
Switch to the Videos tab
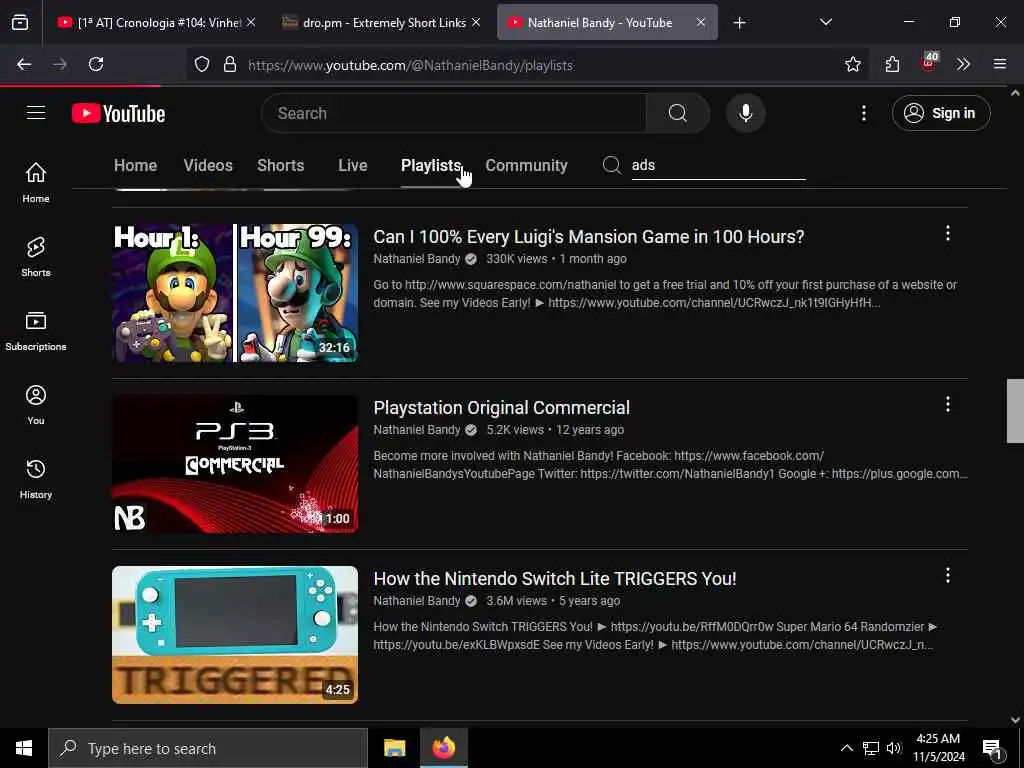click(x=208, y=165)
